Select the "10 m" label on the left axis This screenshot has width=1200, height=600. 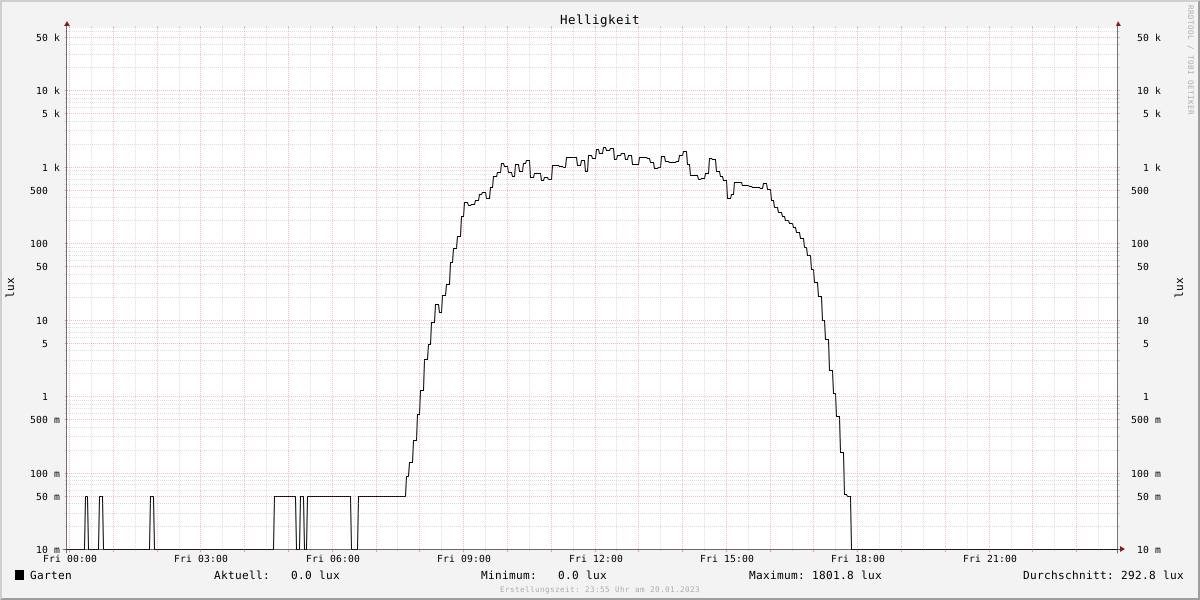[x=48, y=550]
